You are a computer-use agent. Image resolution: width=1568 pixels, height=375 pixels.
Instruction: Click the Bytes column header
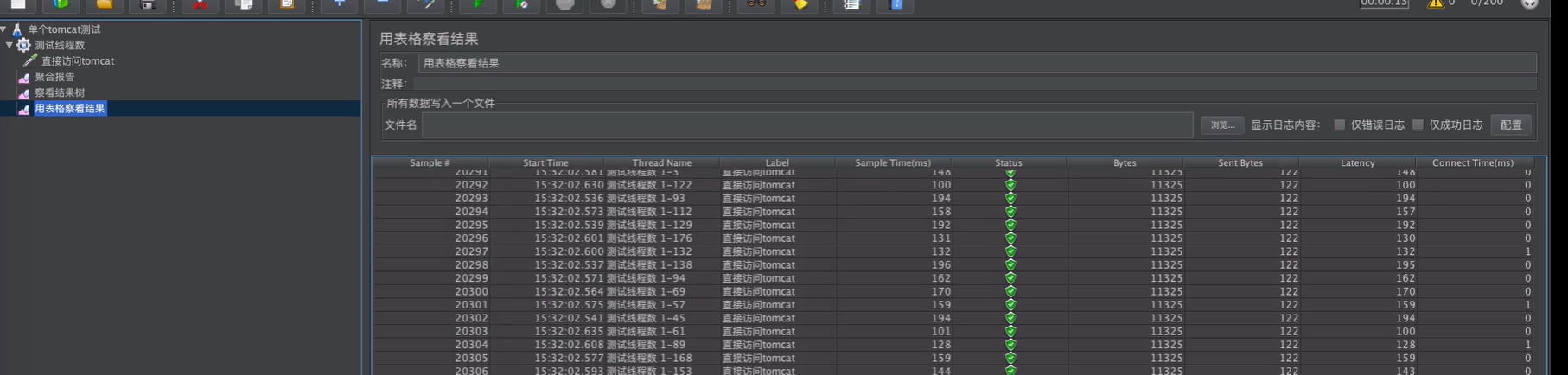point(1125,162)
